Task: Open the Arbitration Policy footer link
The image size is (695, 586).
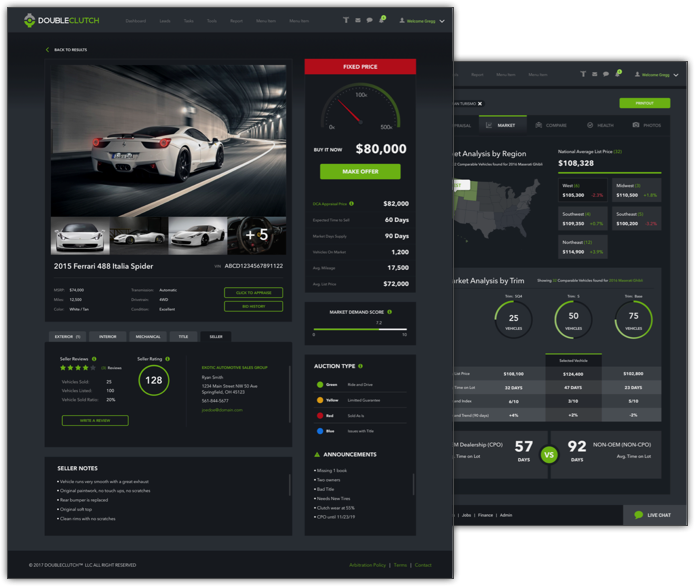Action: click(x=367, y=565)
